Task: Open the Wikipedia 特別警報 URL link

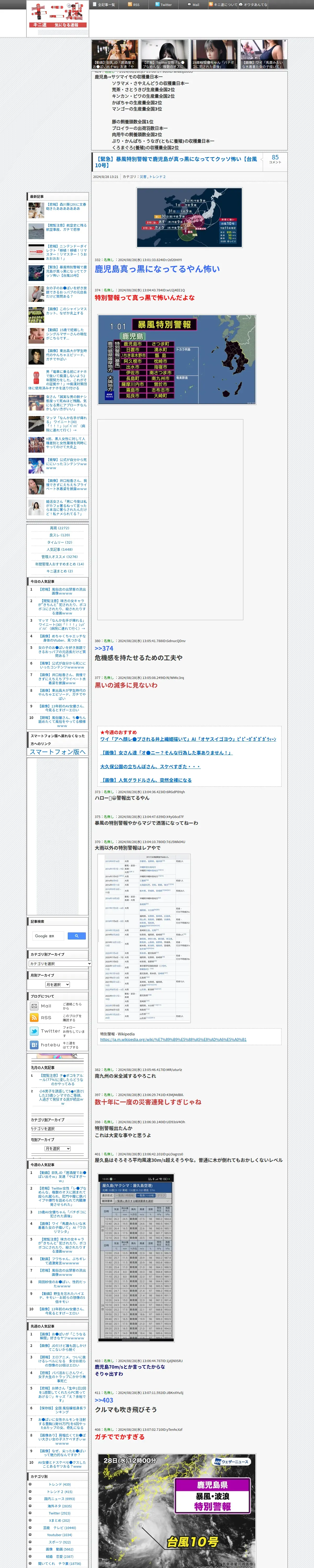Action: 173,1040
